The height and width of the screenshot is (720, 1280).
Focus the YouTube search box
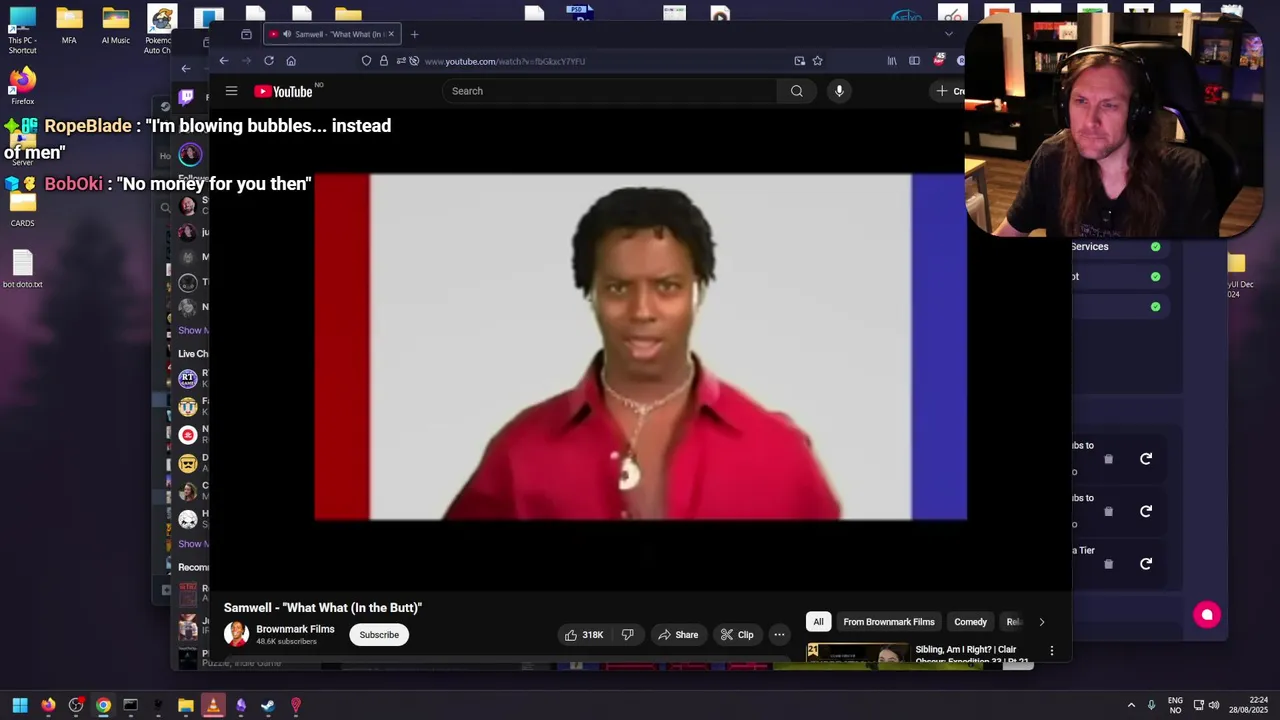tap(610, 91)
